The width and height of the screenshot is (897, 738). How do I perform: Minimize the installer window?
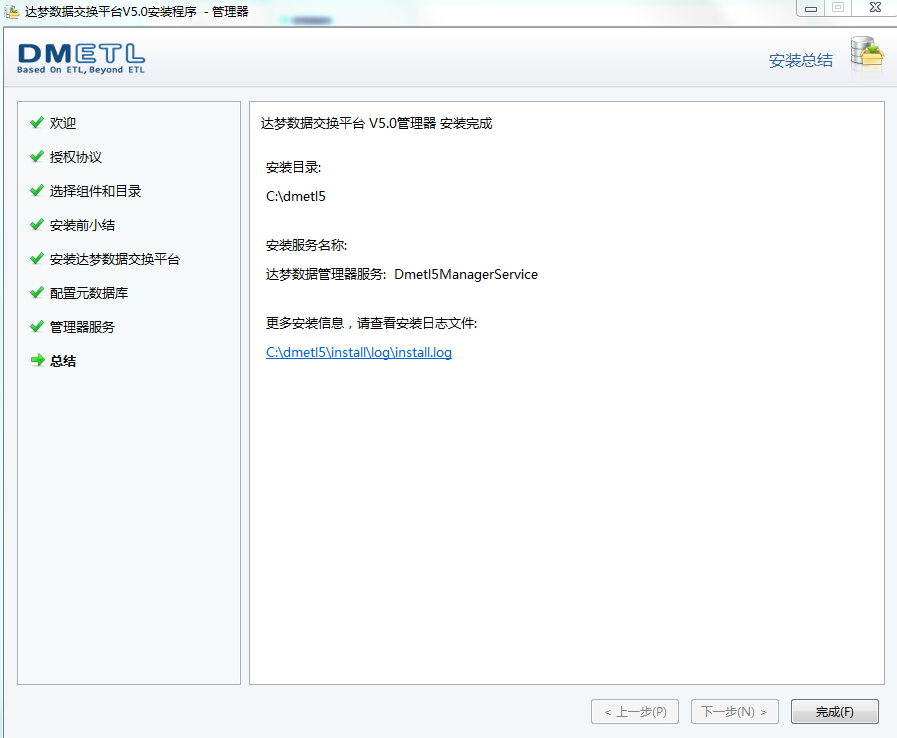tap(811, 8)
